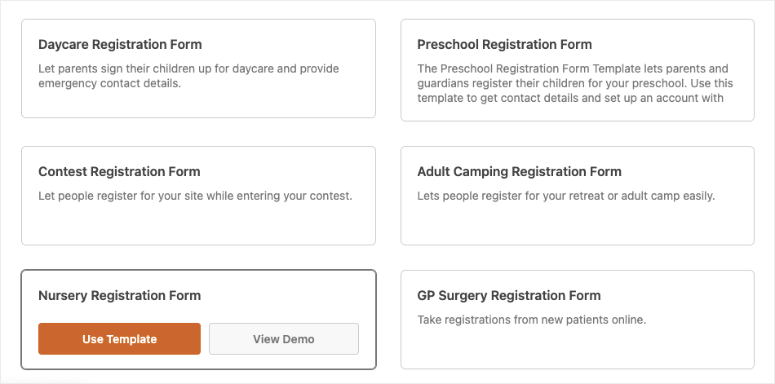The image size is (775, 384).
Task: Choose the Adult Camping Registration Form heading
Action: tap(519, 172)
